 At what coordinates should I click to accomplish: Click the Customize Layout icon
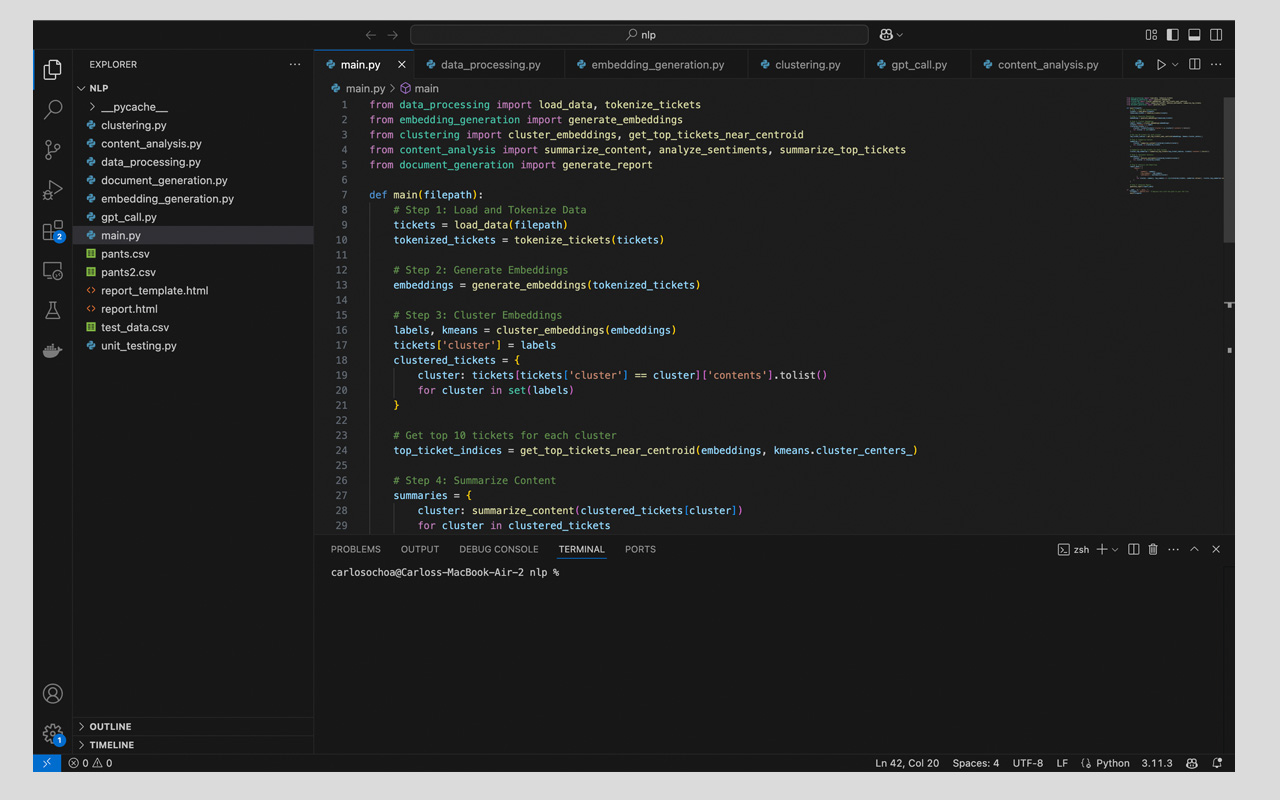click(x=1151, y=35)
